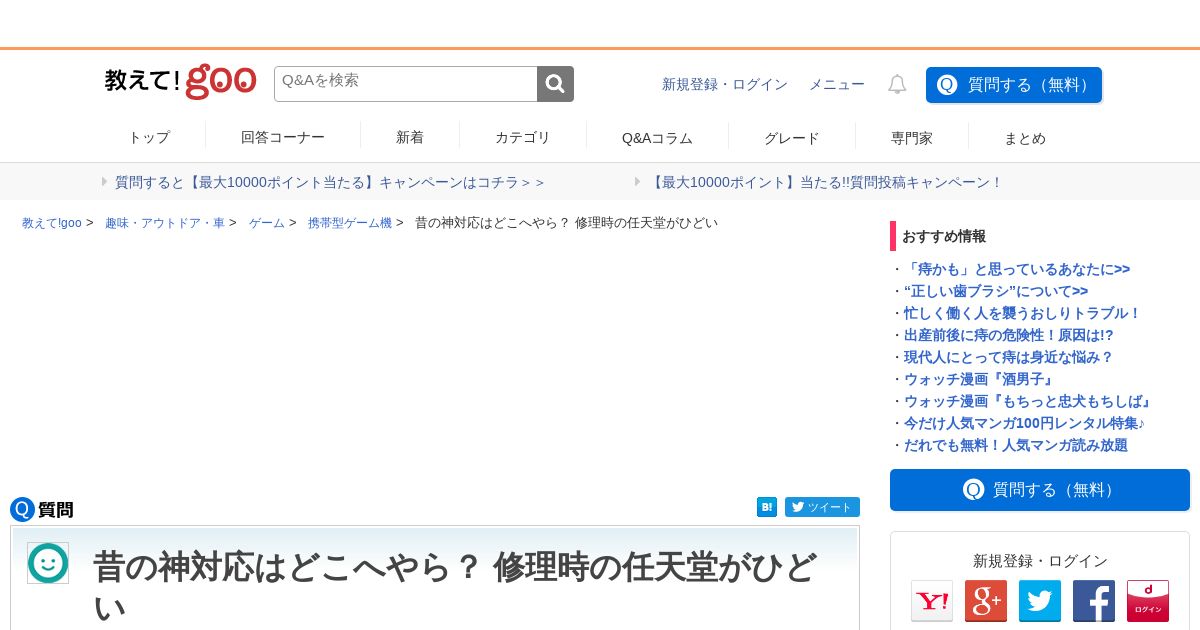Click sidebar 新規登録・ログイン heading text
Screen dimensions: 1200x630
coord(1040,561)
